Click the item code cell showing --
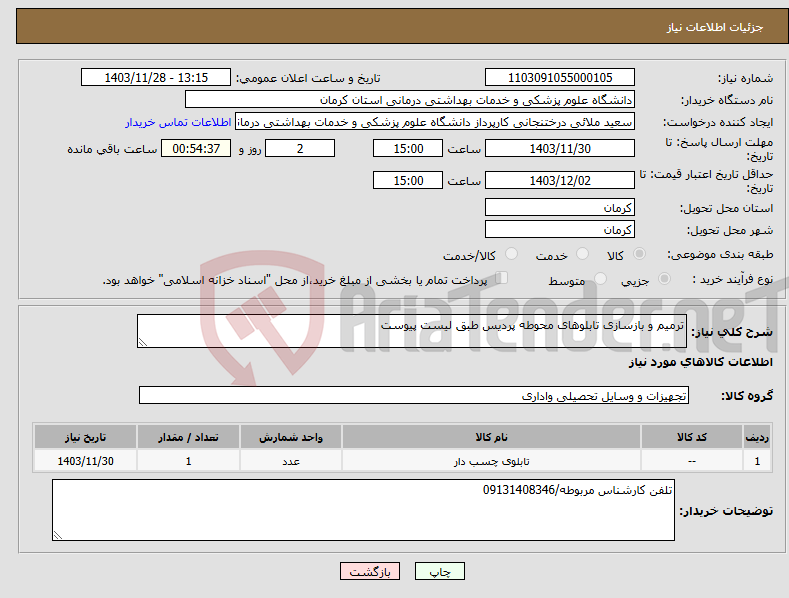This screenshot has height=598, width=789. pos(691,461)
